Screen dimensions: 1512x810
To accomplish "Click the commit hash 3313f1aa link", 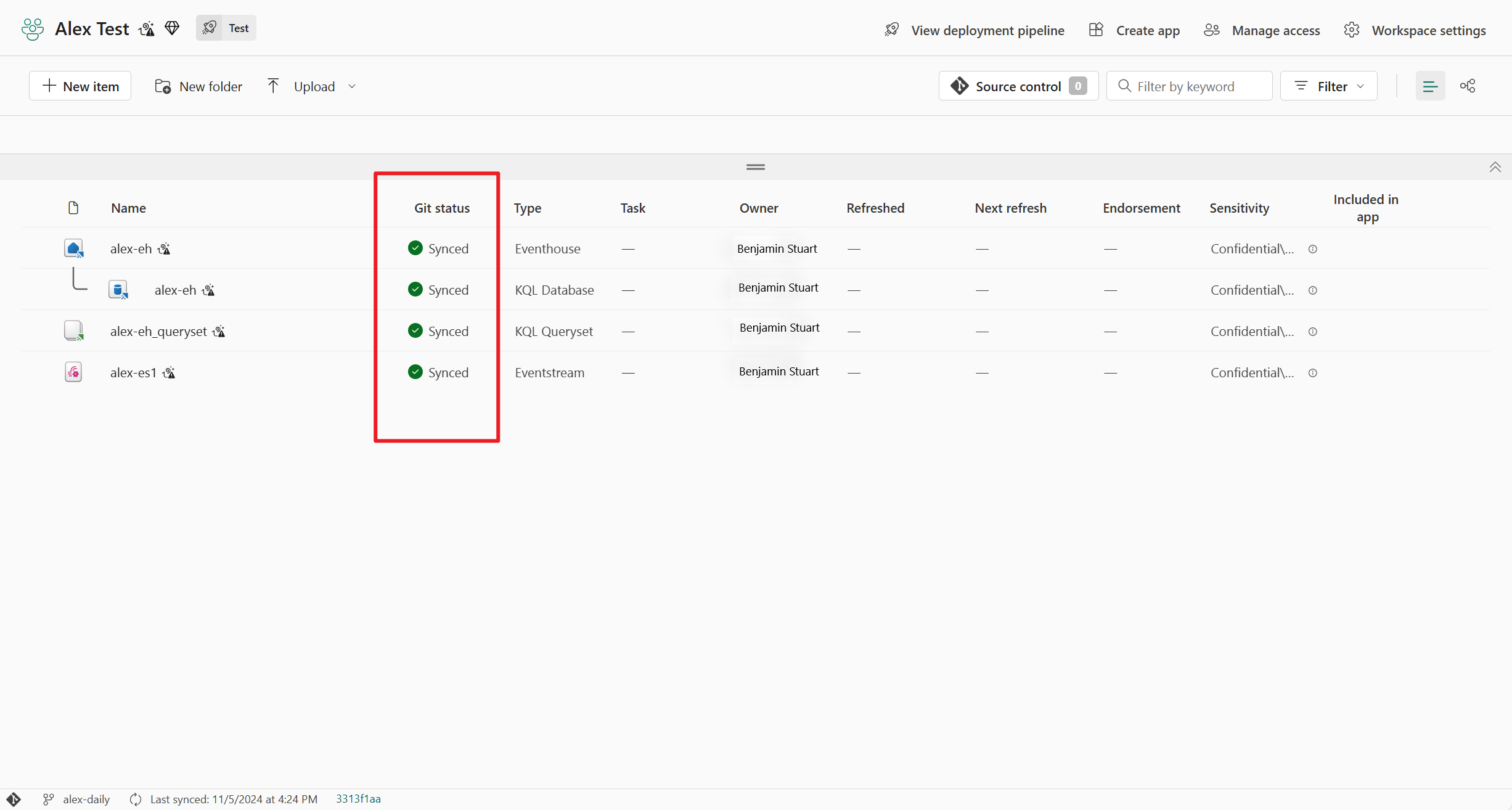I will (358, 799).
